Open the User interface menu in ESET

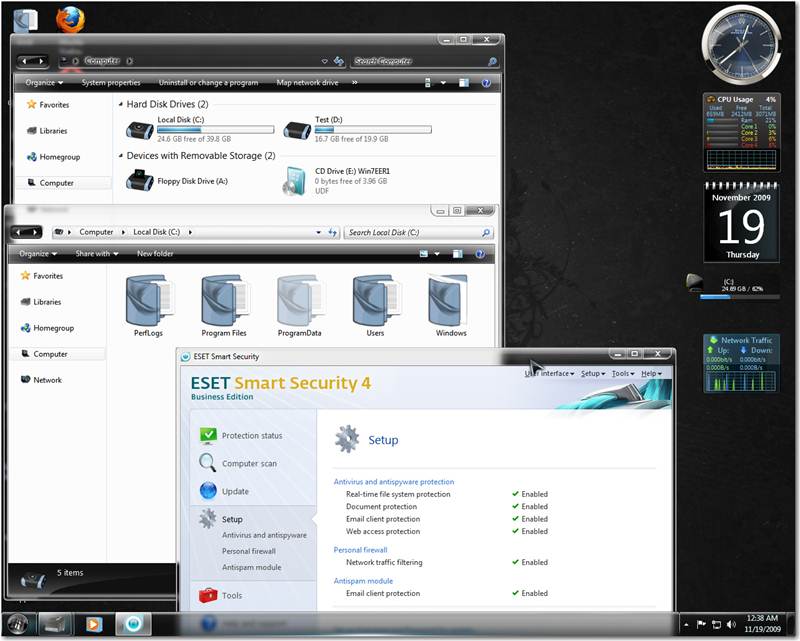click(549, 374)
